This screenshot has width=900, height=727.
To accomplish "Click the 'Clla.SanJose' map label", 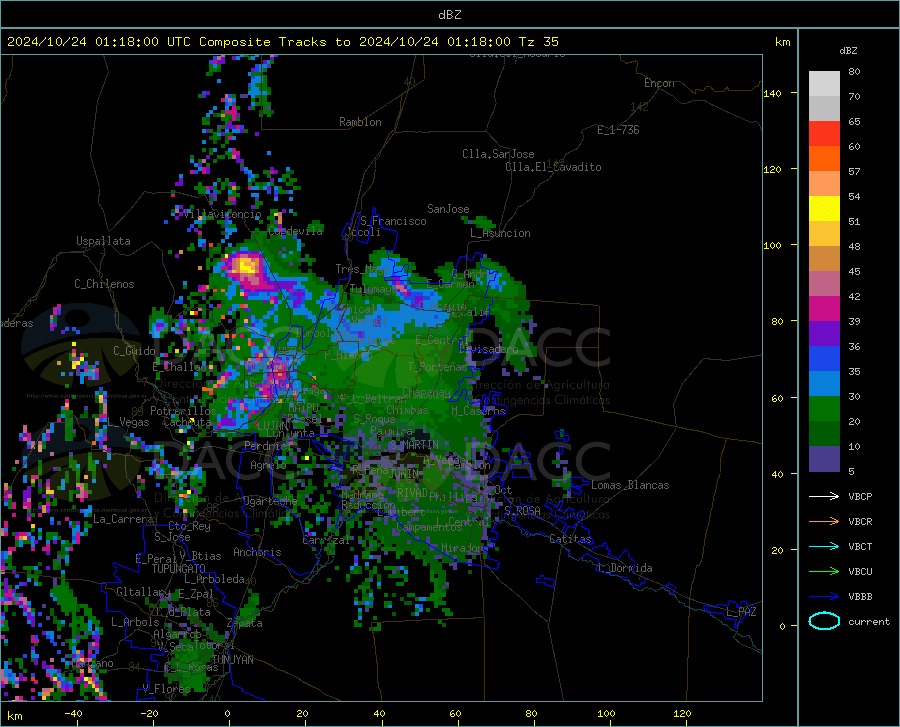I will pos(498,154).
